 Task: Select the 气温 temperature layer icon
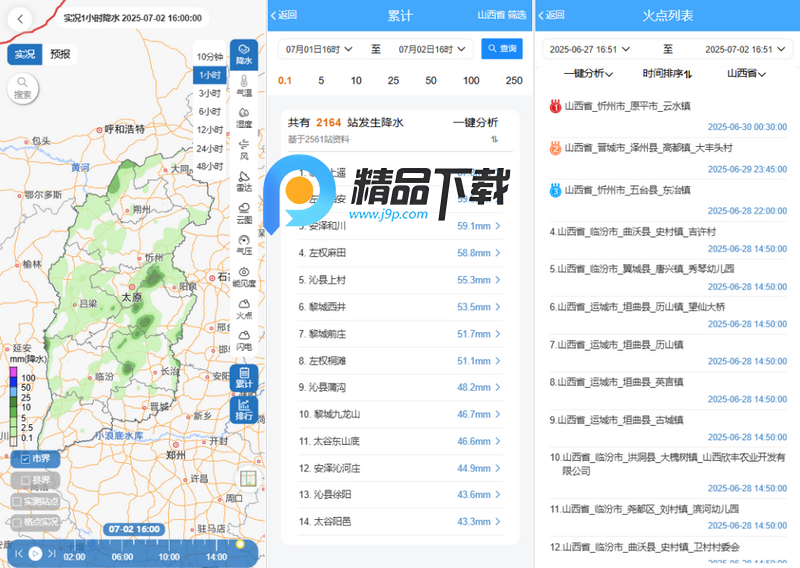pyautogui.click(x=244, y=86)
